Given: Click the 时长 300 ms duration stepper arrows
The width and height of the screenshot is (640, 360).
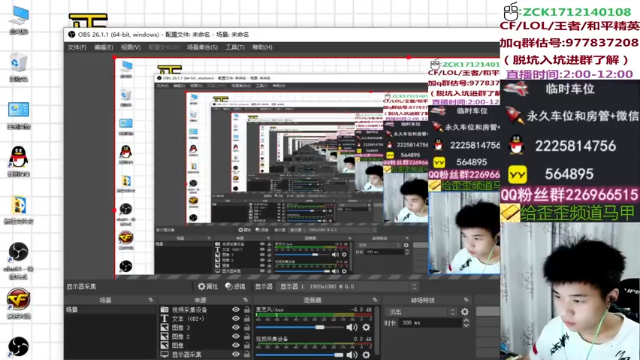Looking at the screenshot, I should 466,323.
